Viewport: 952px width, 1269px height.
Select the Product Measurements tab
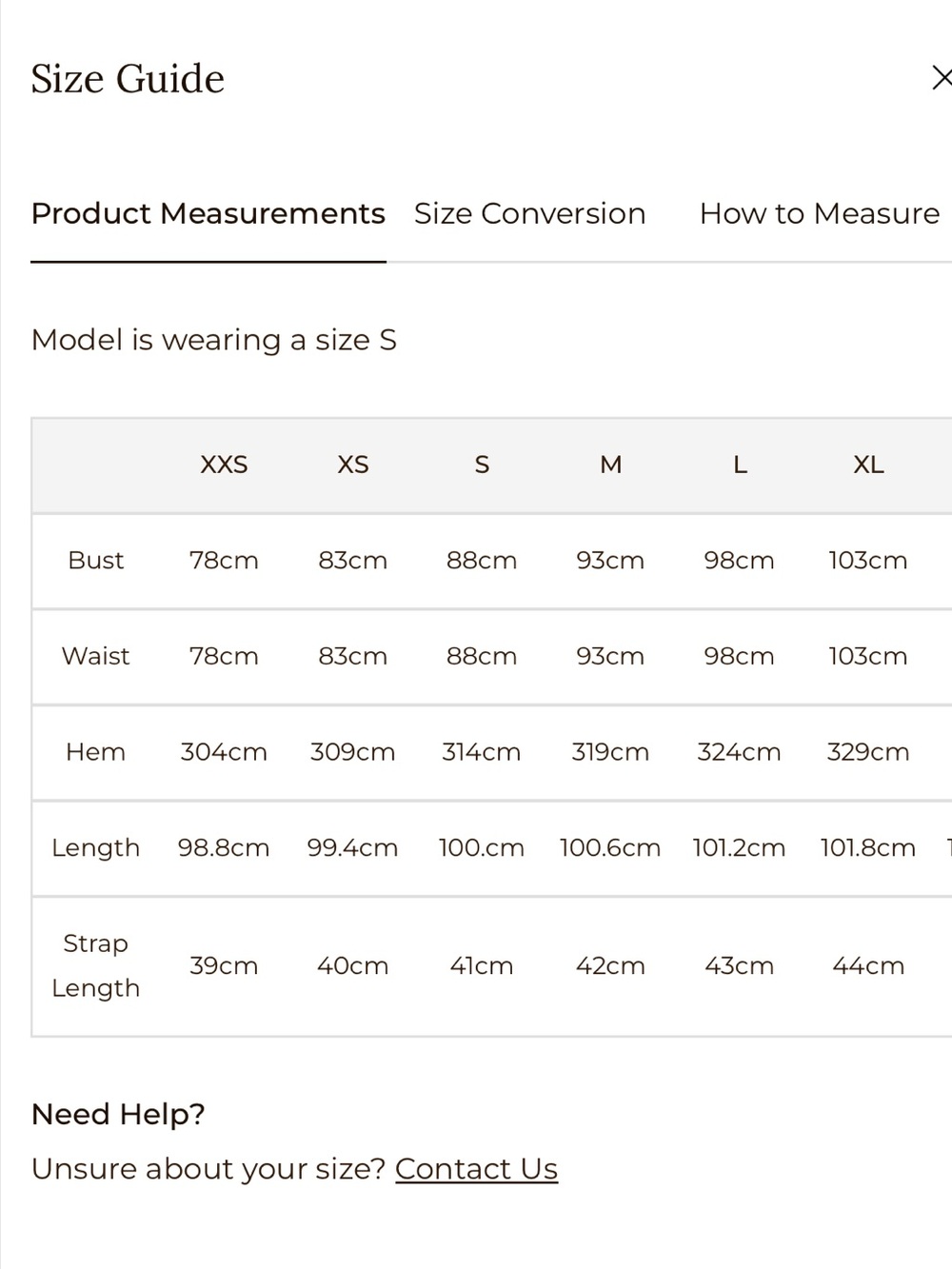208,213
